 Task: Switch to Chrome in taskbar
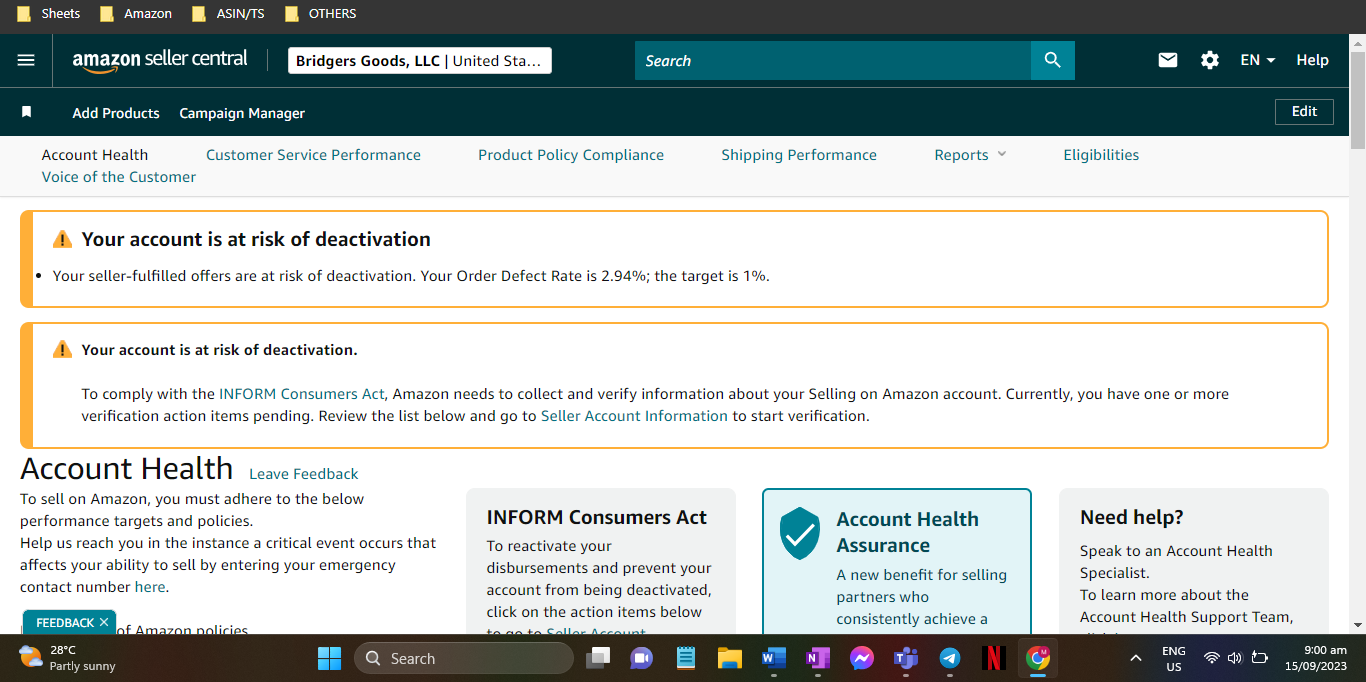1038,658
